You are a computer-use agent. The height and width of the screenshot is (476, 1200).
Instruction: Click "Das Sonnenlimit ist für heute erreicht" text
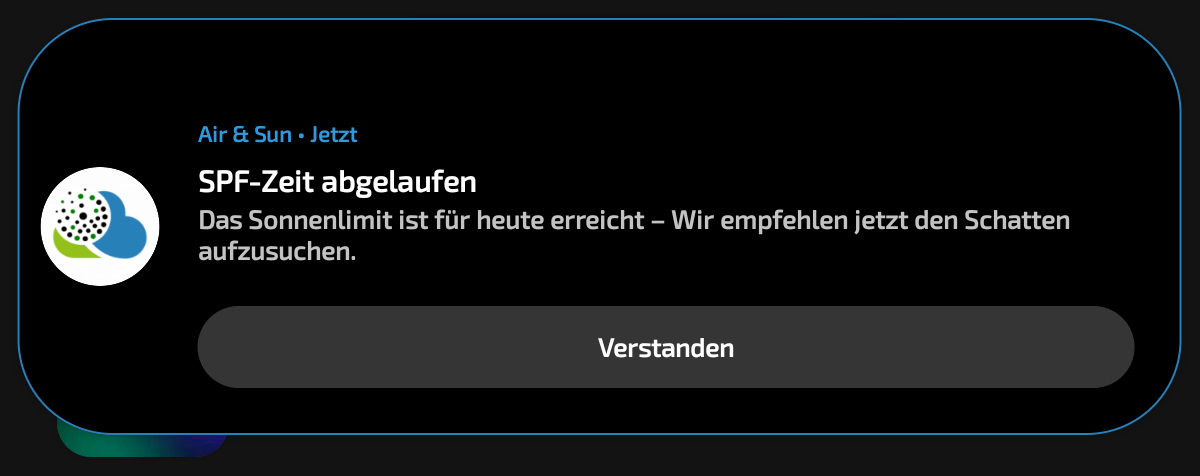click(x=419, y=220)
